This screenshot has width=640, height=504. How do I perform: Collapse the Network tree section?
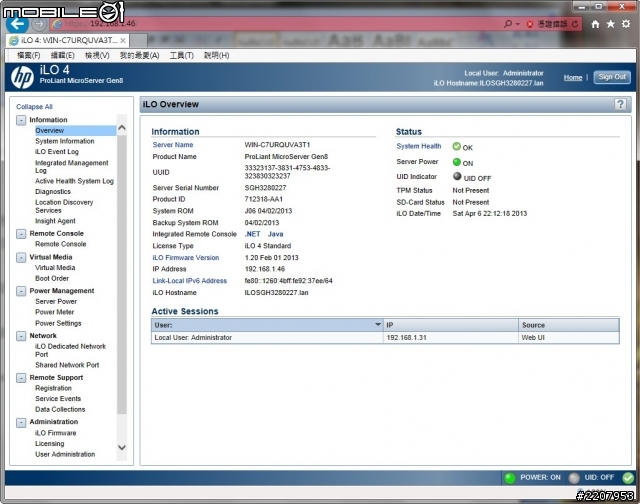click(x=21, y=336)
